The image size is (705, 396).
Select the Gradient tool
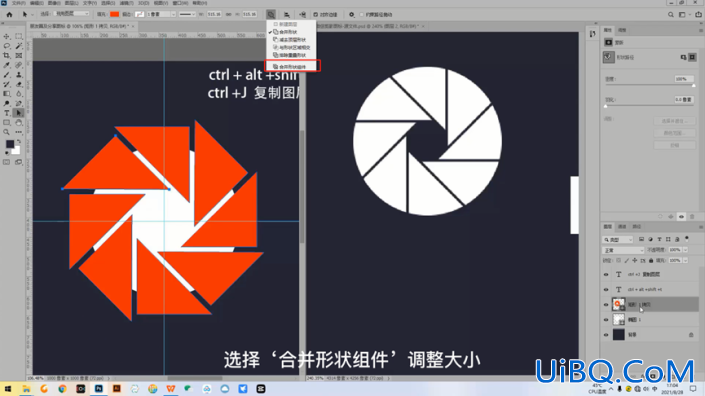tap(6, 93)
